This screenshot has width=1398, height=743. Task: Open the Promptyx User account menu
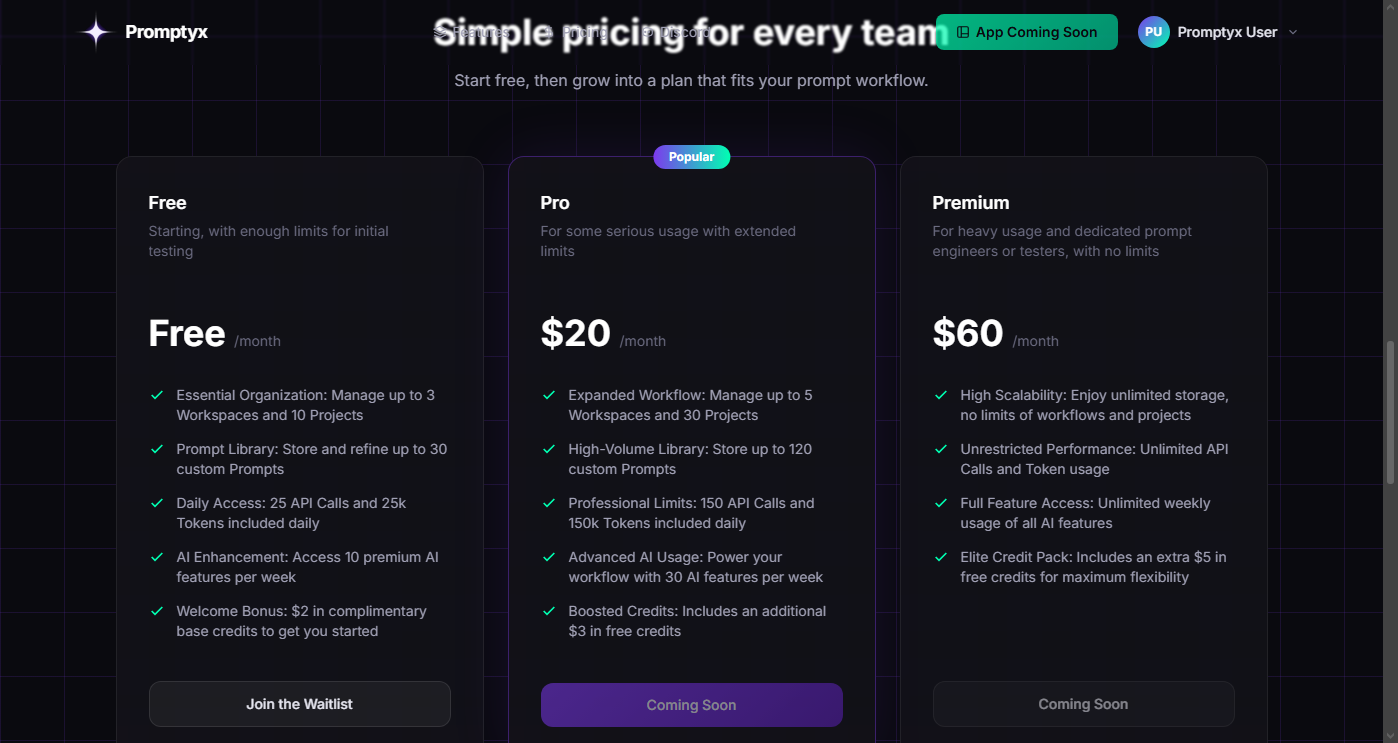(x=1227, y=32)
